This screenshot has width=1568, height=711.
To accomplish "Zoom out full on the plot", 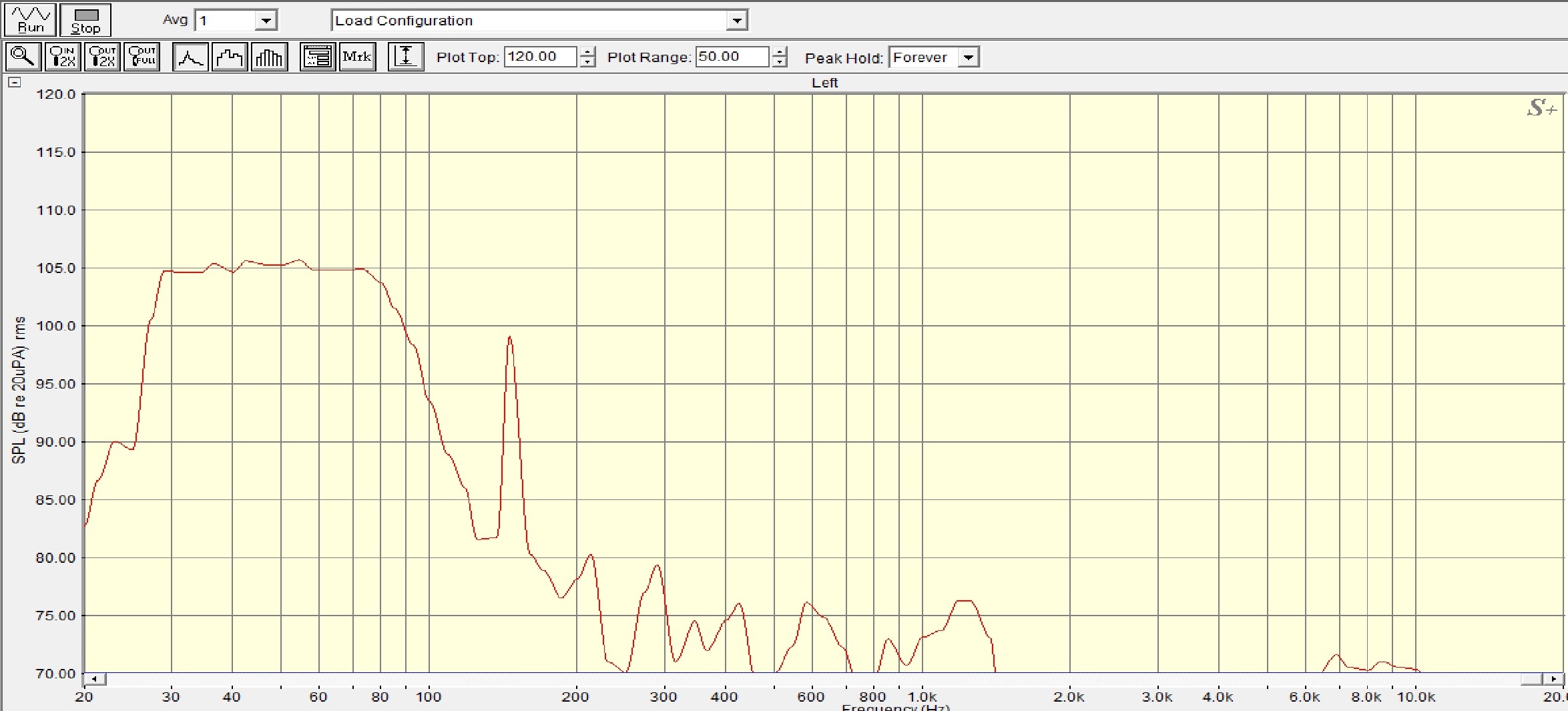I will pyautogui.click(x=142, y=57).
